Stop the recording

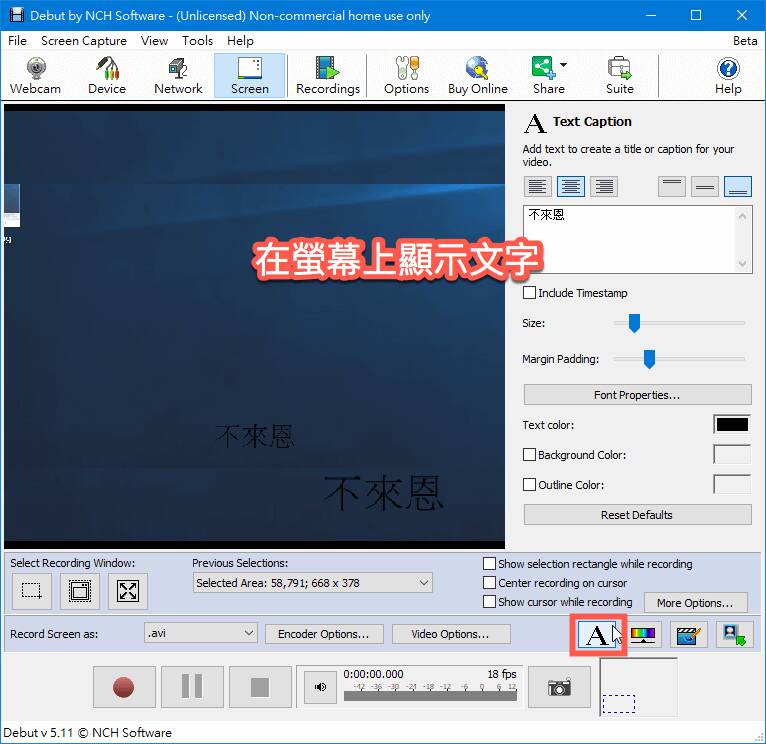pyautogui.click(x=260, y=687)
